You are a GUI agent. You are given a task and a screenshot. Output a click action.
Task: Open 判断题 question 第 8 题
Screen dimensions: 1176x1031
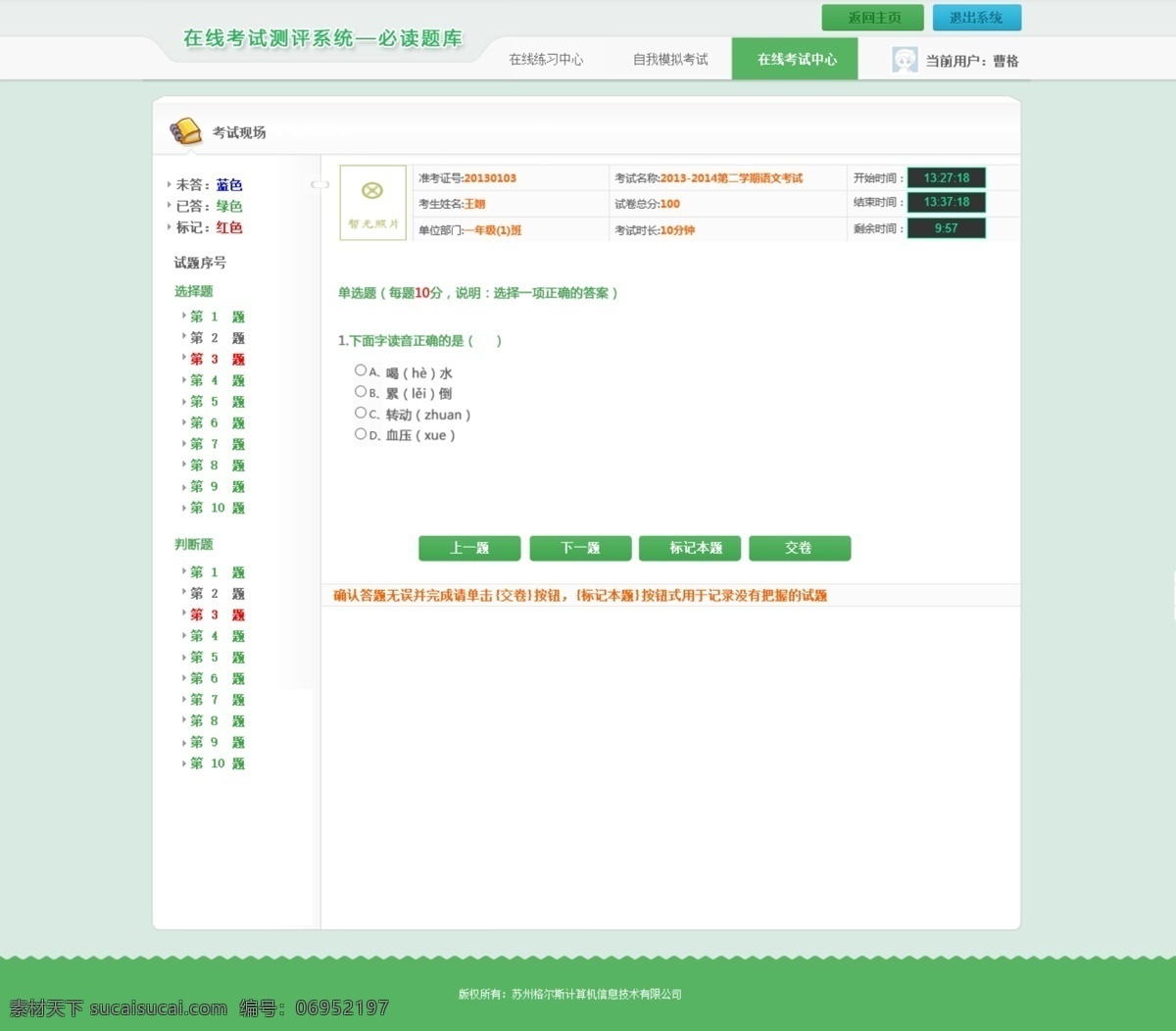(217, 721)
